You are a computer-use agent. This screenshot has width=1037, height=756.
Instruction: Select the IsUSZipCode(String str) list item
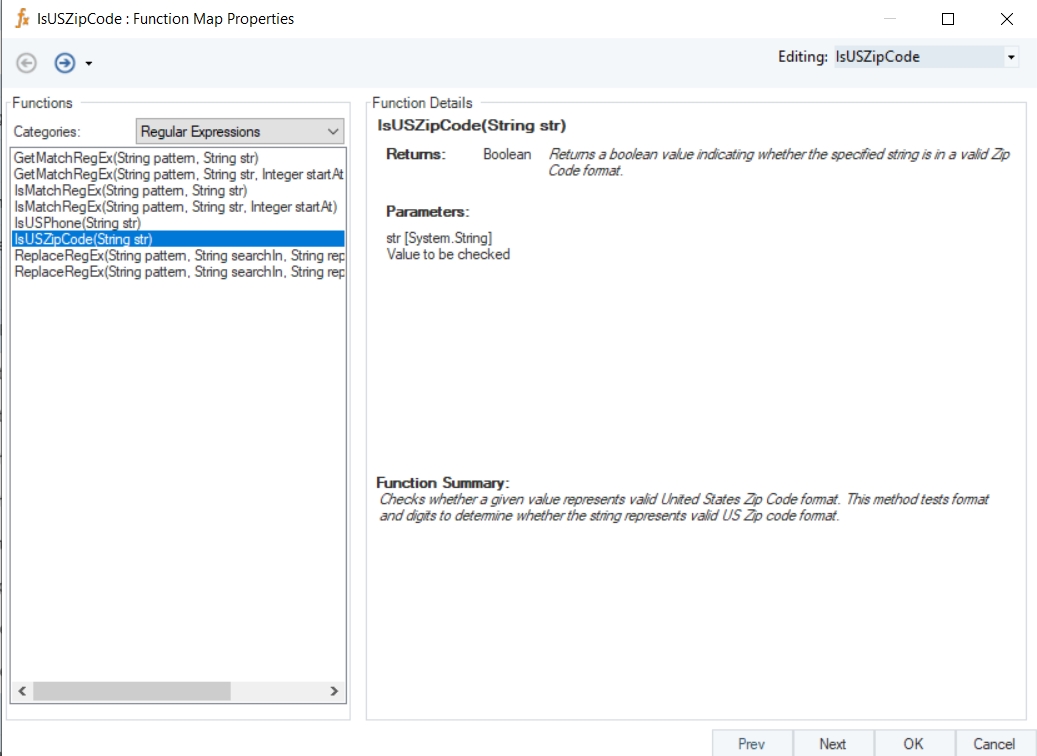(83, 239)
